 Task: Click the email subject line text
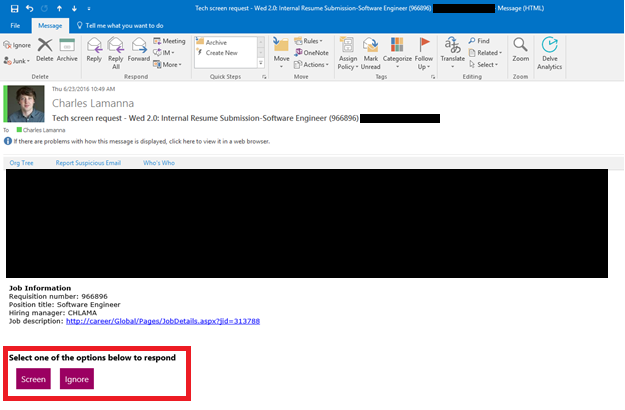tap(205, 118)
